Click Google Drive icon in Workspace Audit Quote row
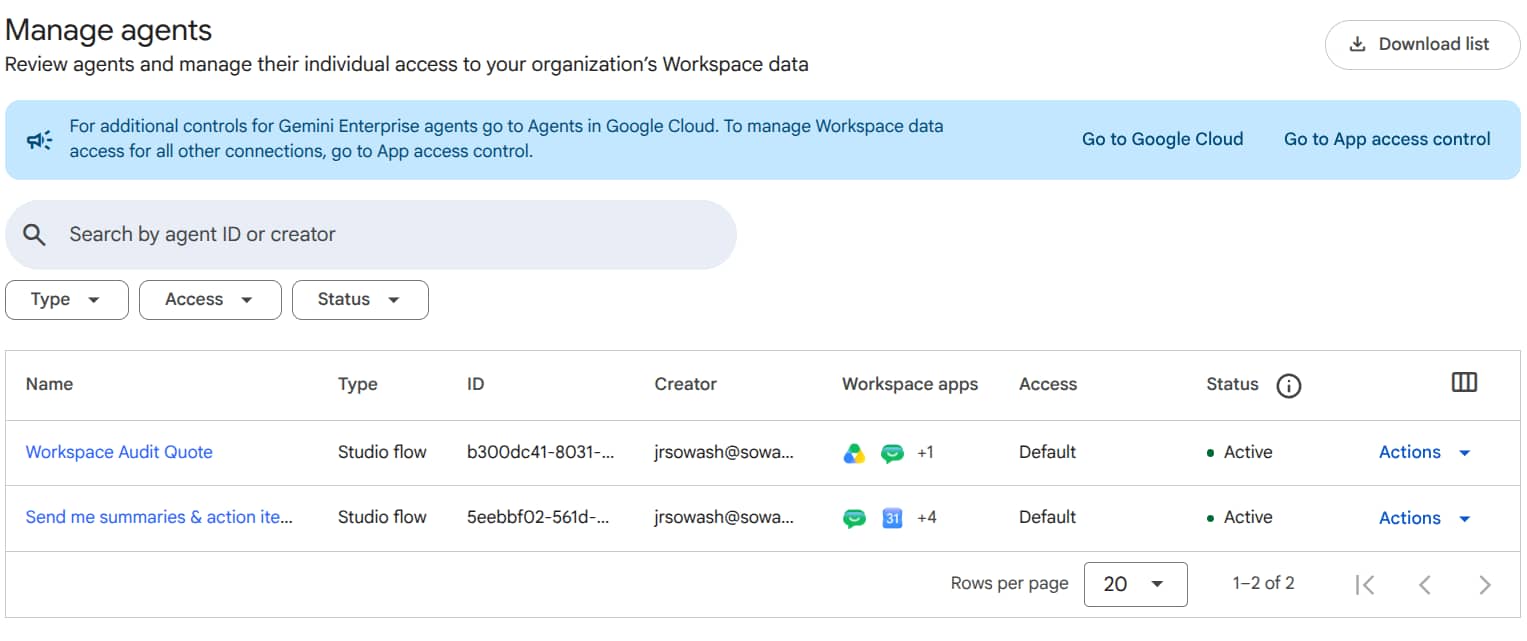This screenshot has width=1527, height=641. tap(854, 453)
